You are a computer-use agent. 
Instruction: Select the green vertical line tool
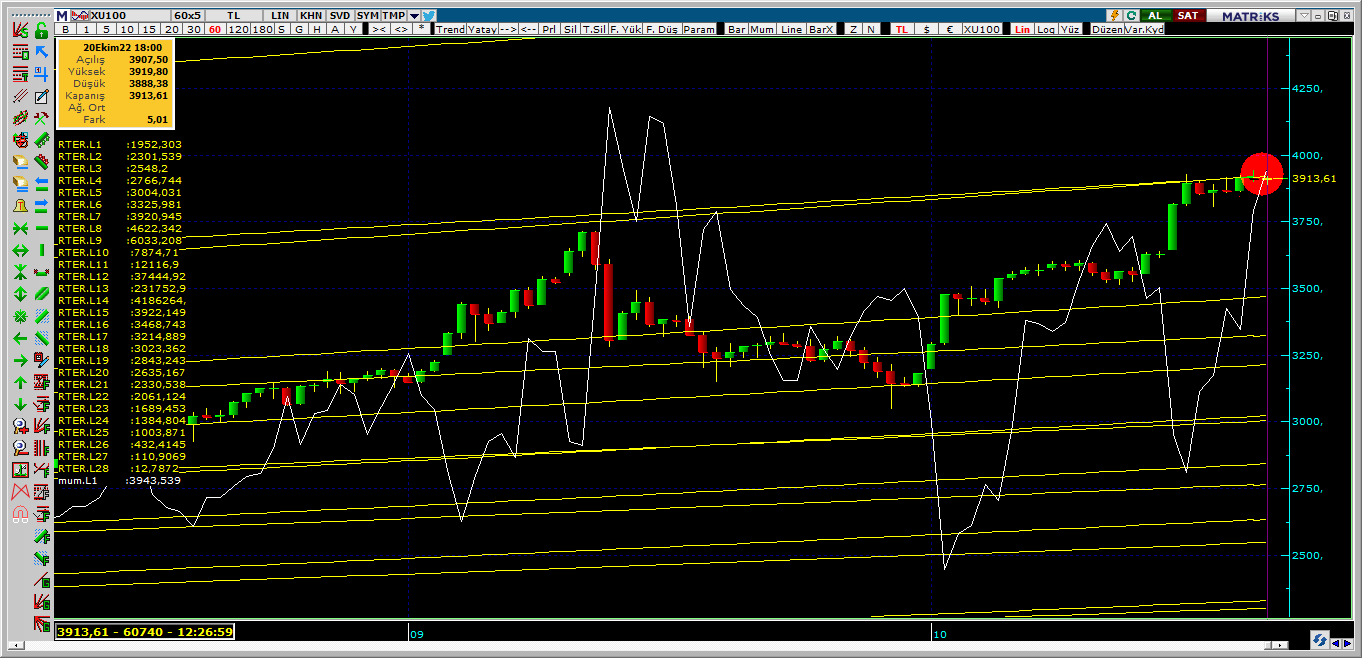click(41, 250)
